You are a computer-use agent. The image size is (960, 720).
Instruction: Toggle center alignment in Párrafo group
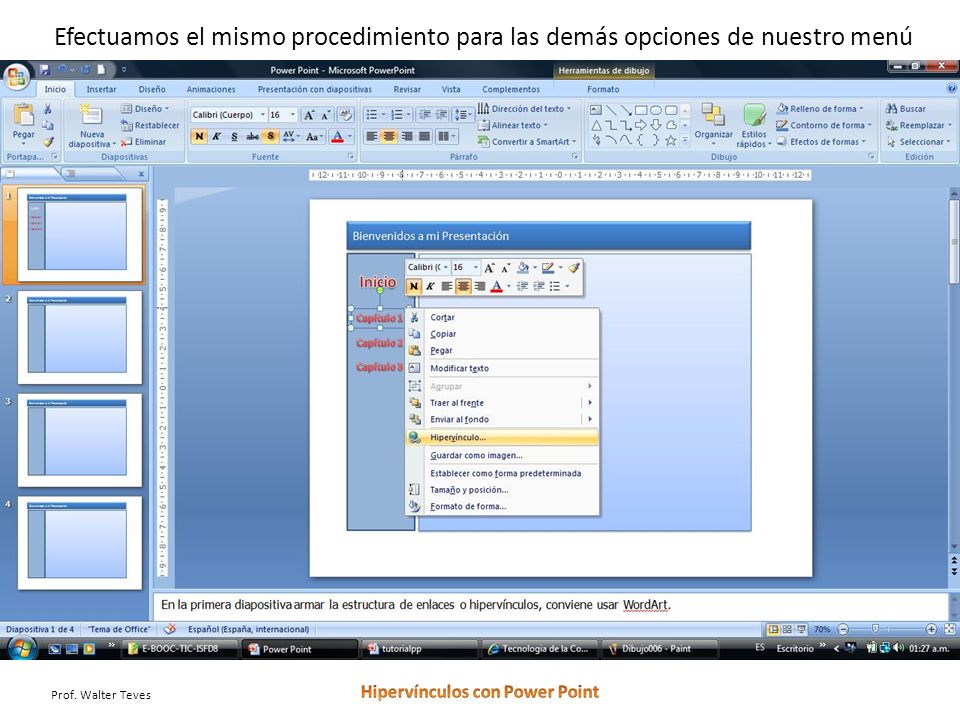click(389, 137)
